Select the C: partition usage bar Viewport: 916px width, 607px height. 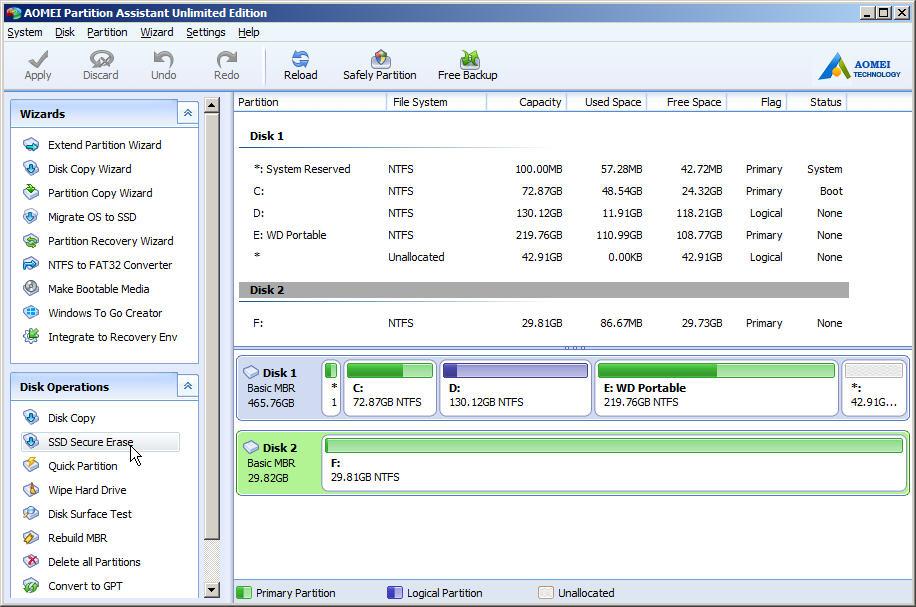point(390,370)
